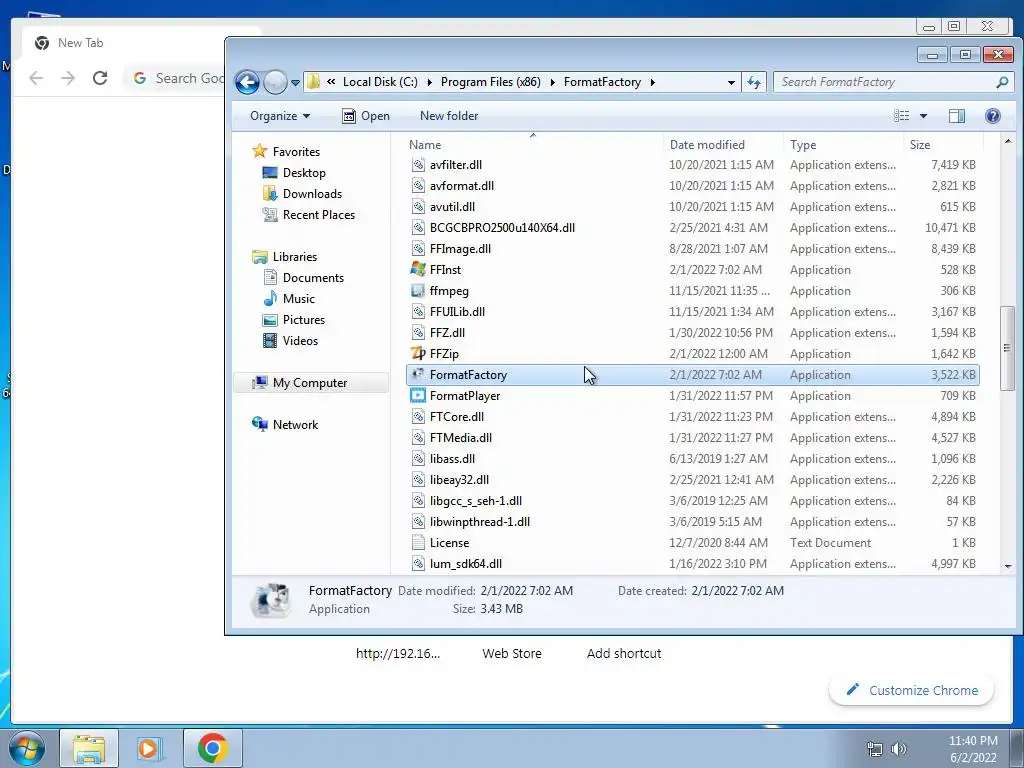Expand the arrow after FormatFactory breadcrumb
This screenshot has height=768, width=1024.
click(x=652, y=82)
